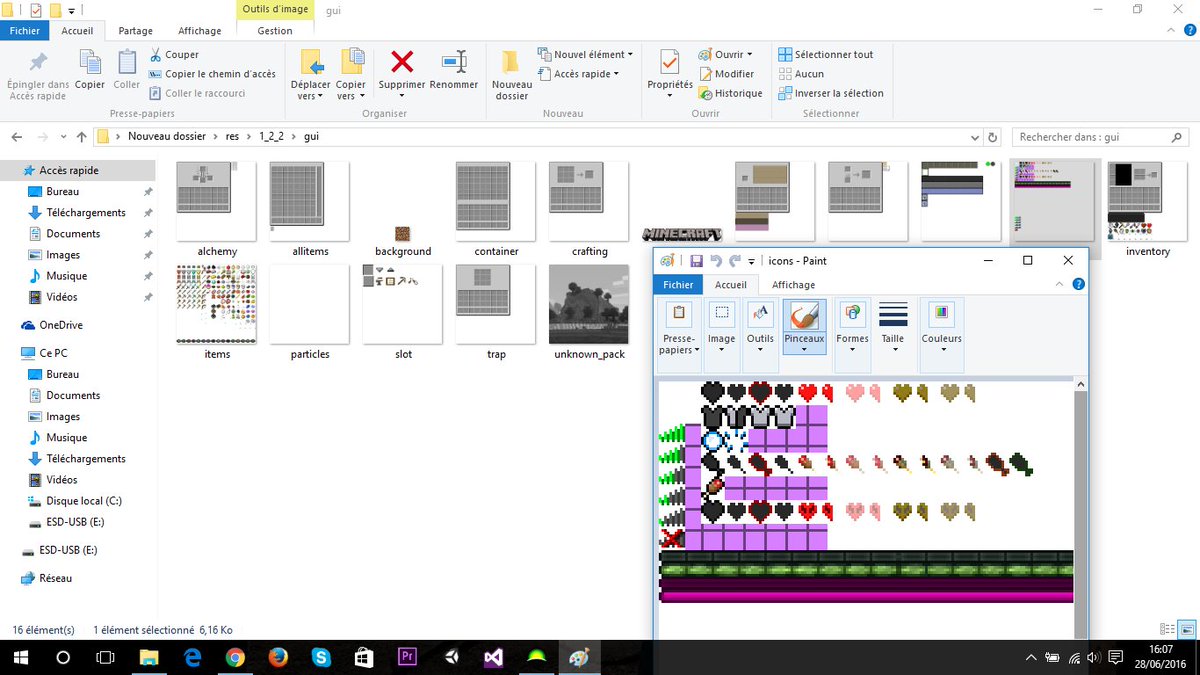Open the Accès rapide ribbon dropdown
Image resolution: width=1200 pixels, height=675 pixels.
click(x=579, y=74)
